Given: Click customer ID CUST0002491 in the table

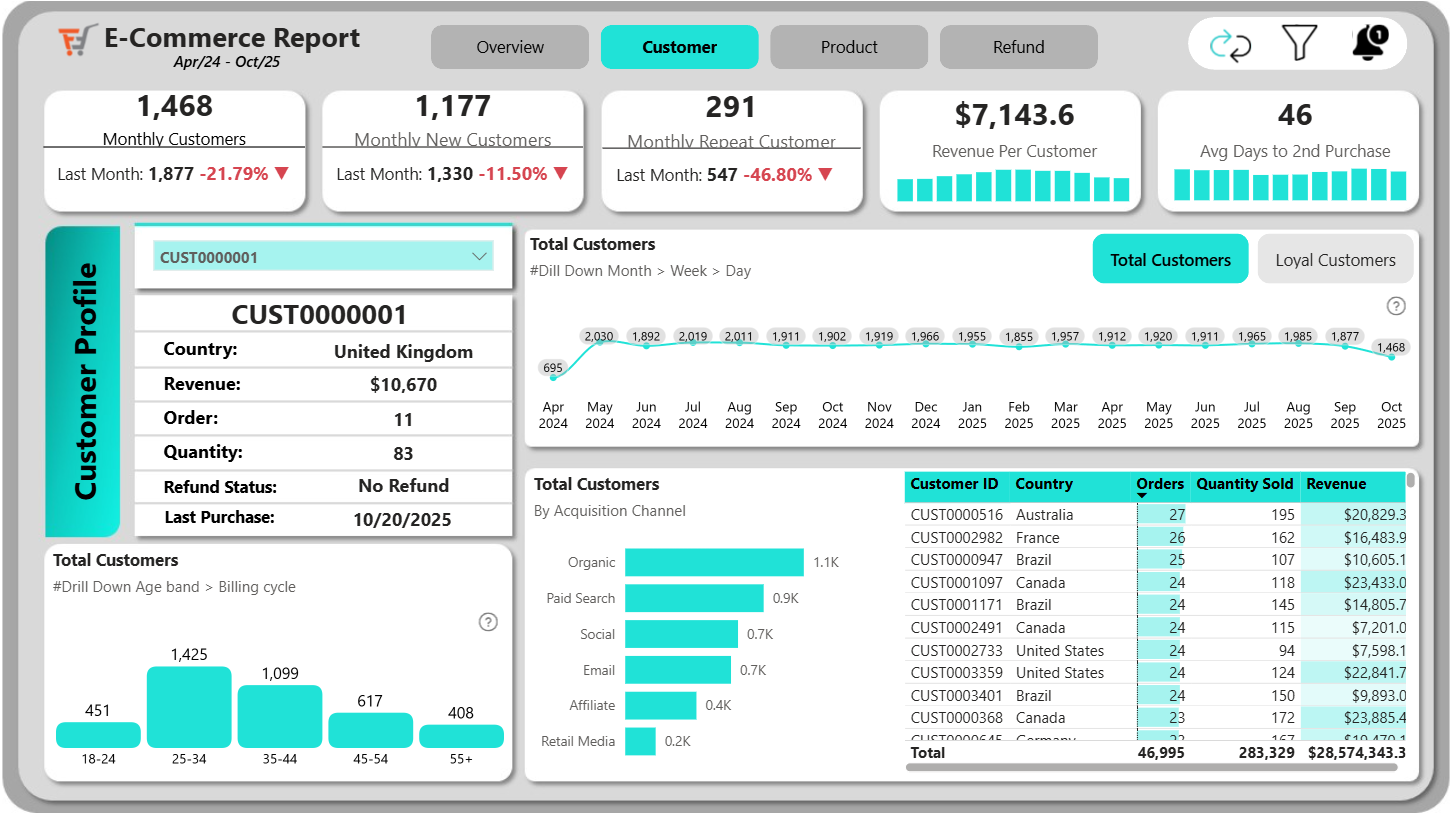Looking at the screenshot, I should [x=955, y=627].
